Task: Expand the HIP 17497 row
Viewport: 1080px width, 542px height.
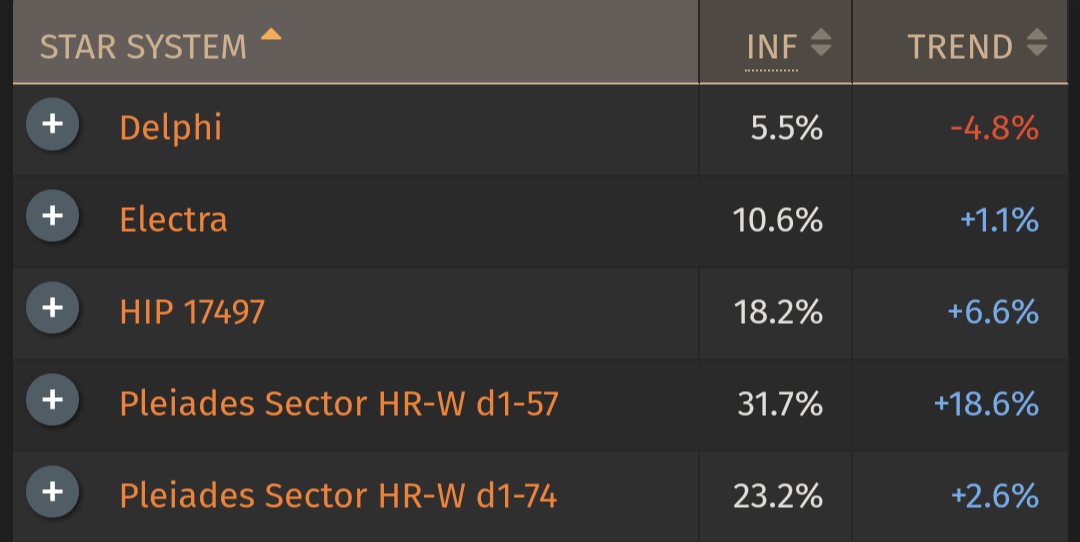Action: coord(52,307)
